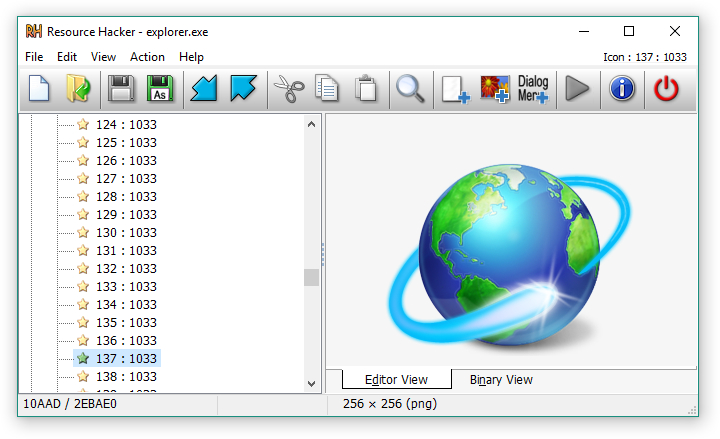Open the Action menu

147,57
